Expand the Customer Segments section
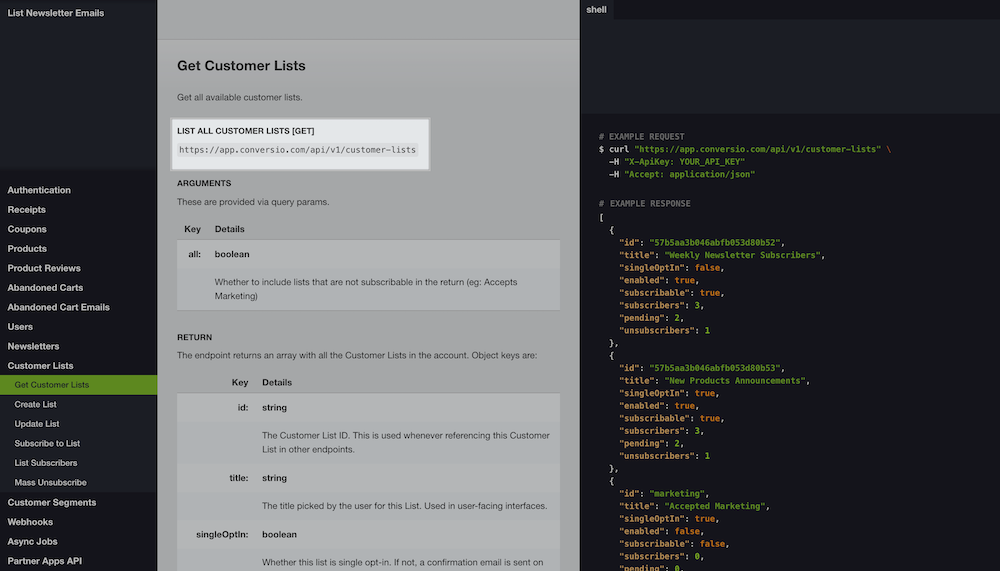The width and height of the screenshot is (1000, 571). pos(52,502)
